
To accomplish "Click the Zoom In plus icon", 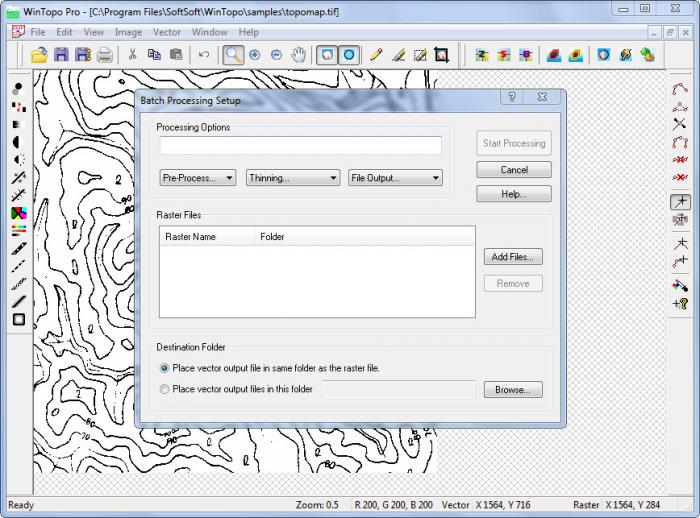I will 255,55.
